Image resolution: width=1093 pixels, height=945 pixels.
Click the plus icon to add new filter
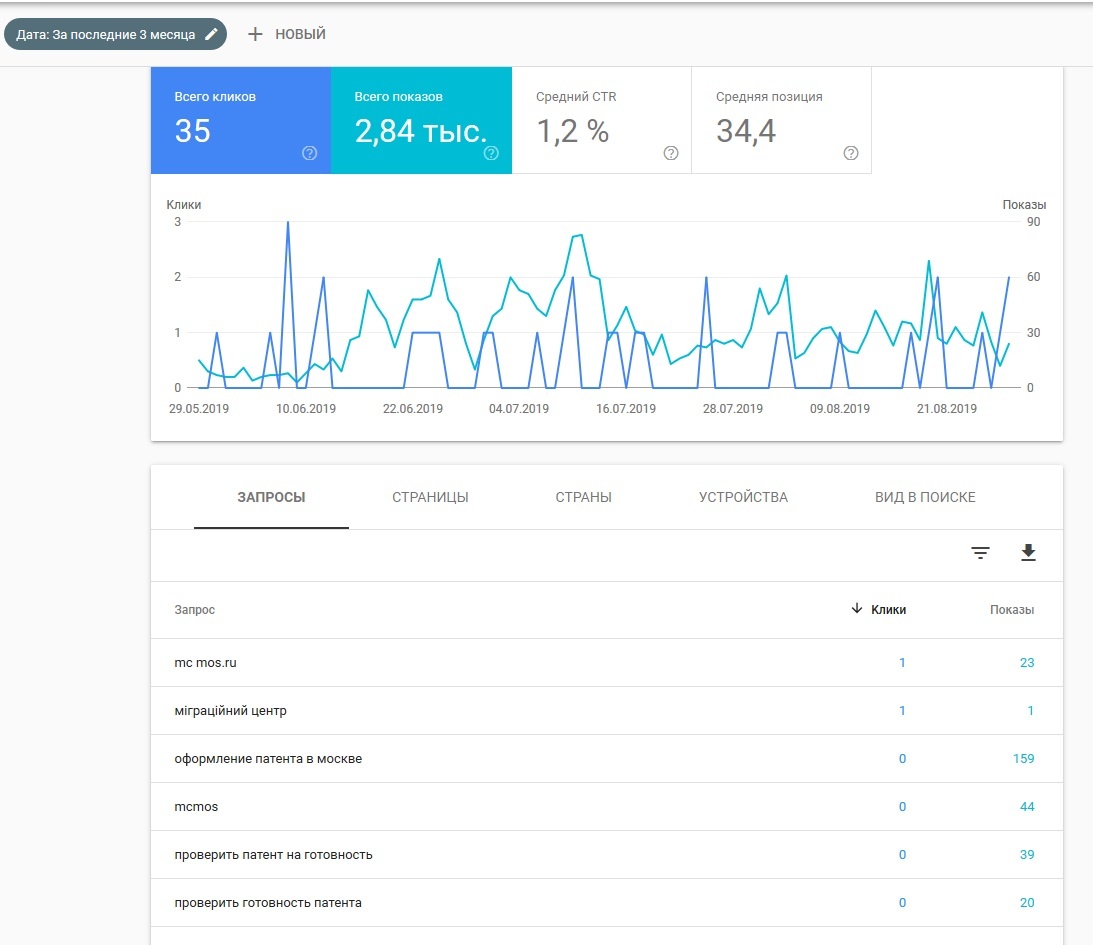255,34
